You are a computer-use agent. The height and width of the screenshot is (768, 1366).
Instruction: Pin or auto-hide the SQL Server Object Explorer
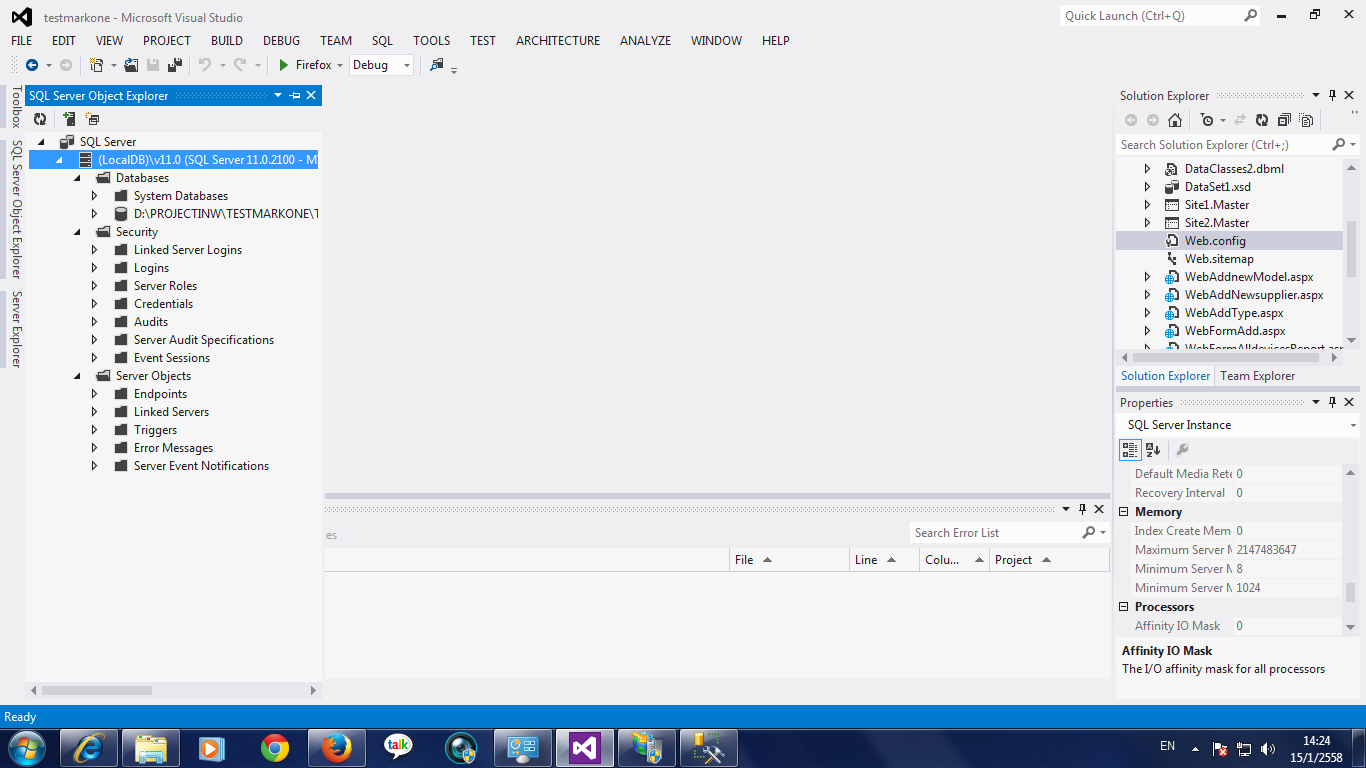click(295, 96)
